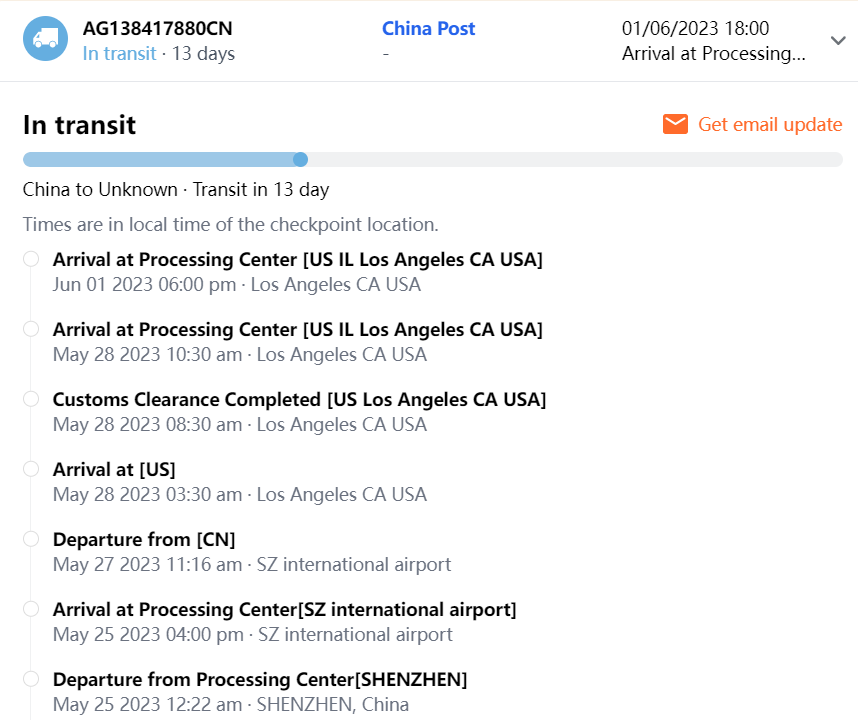Viewport: 858px width, 720px height.
Task: Click the Jun 01 checkpoint marker dot
Action: pyautogui.click(x=31, y=259)
